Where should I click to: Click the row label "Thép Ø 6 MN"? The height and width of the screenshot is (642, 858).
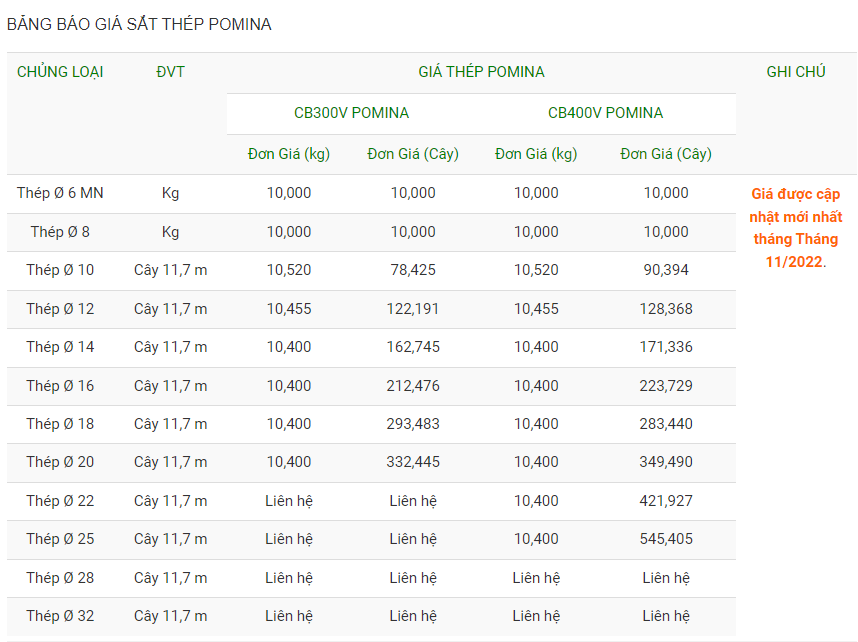click(x=60, y=193)
